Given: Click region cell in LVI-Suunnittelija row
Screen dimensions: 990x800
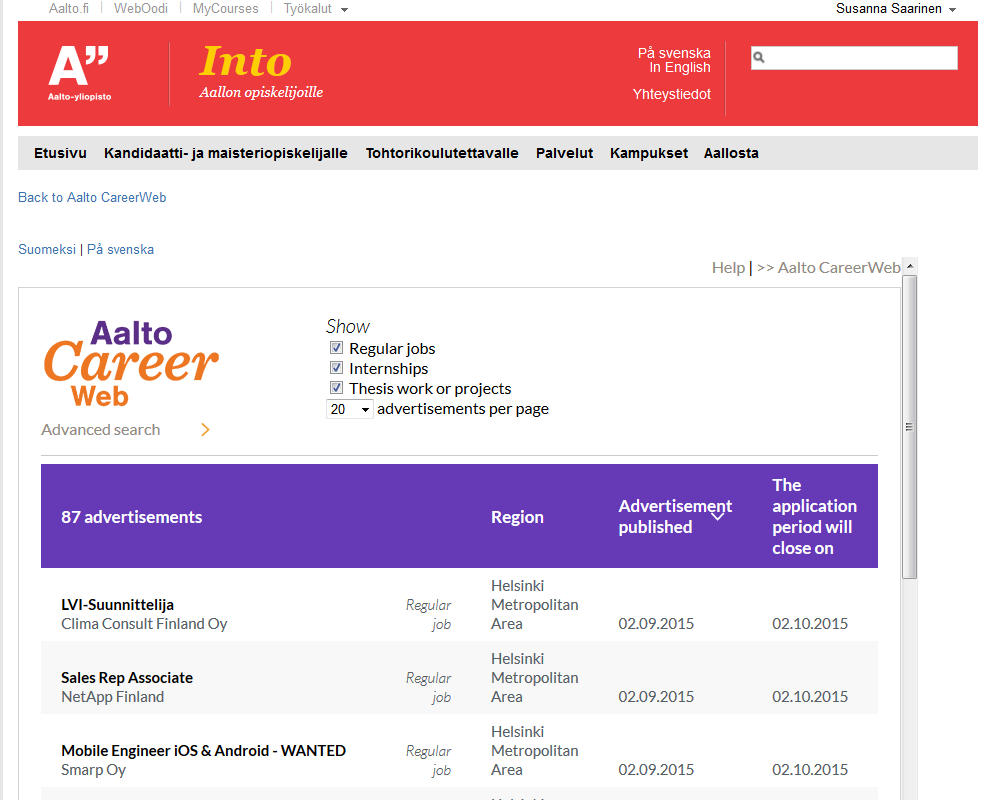Looking at the screenshot, I should coord(535,605).
